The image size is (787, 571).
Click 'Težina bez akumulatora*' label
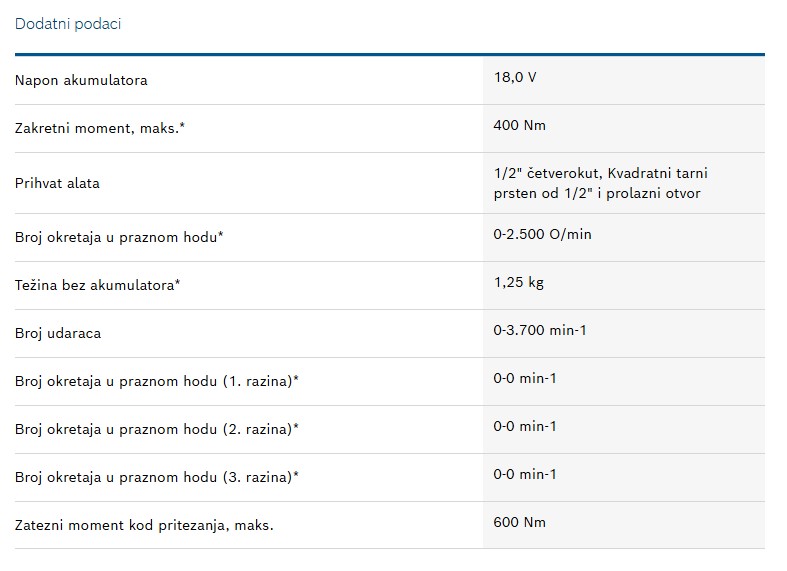[97, 285]
